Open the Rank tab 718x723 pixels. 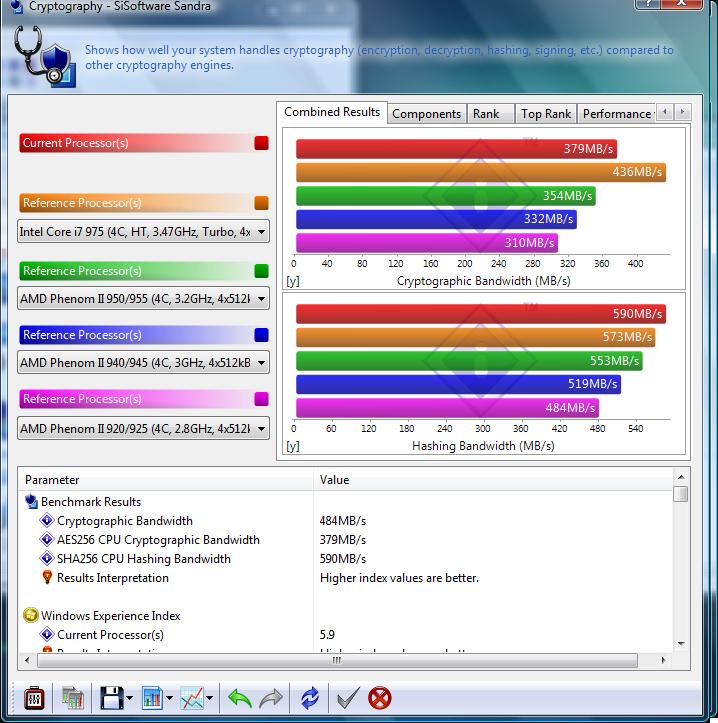click(x=490, y=114)
